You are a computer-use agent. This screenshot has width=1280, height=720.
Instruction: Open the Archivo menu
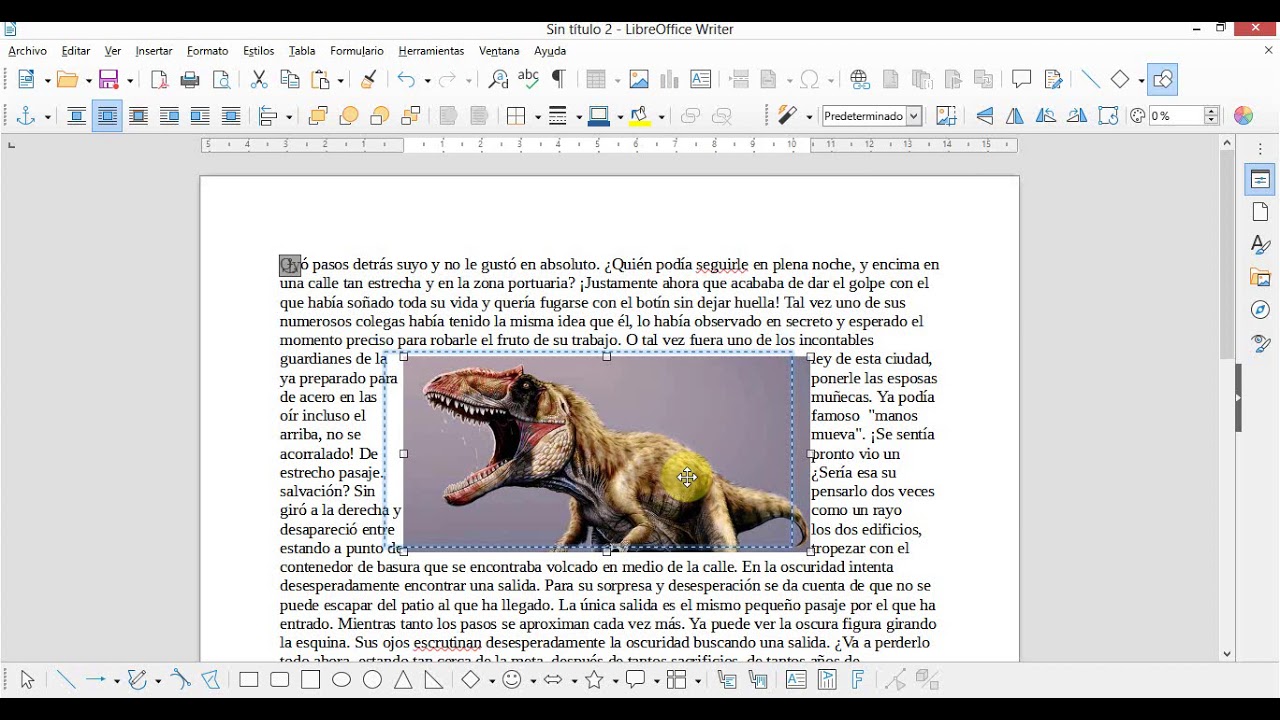(x=27, y=51)
